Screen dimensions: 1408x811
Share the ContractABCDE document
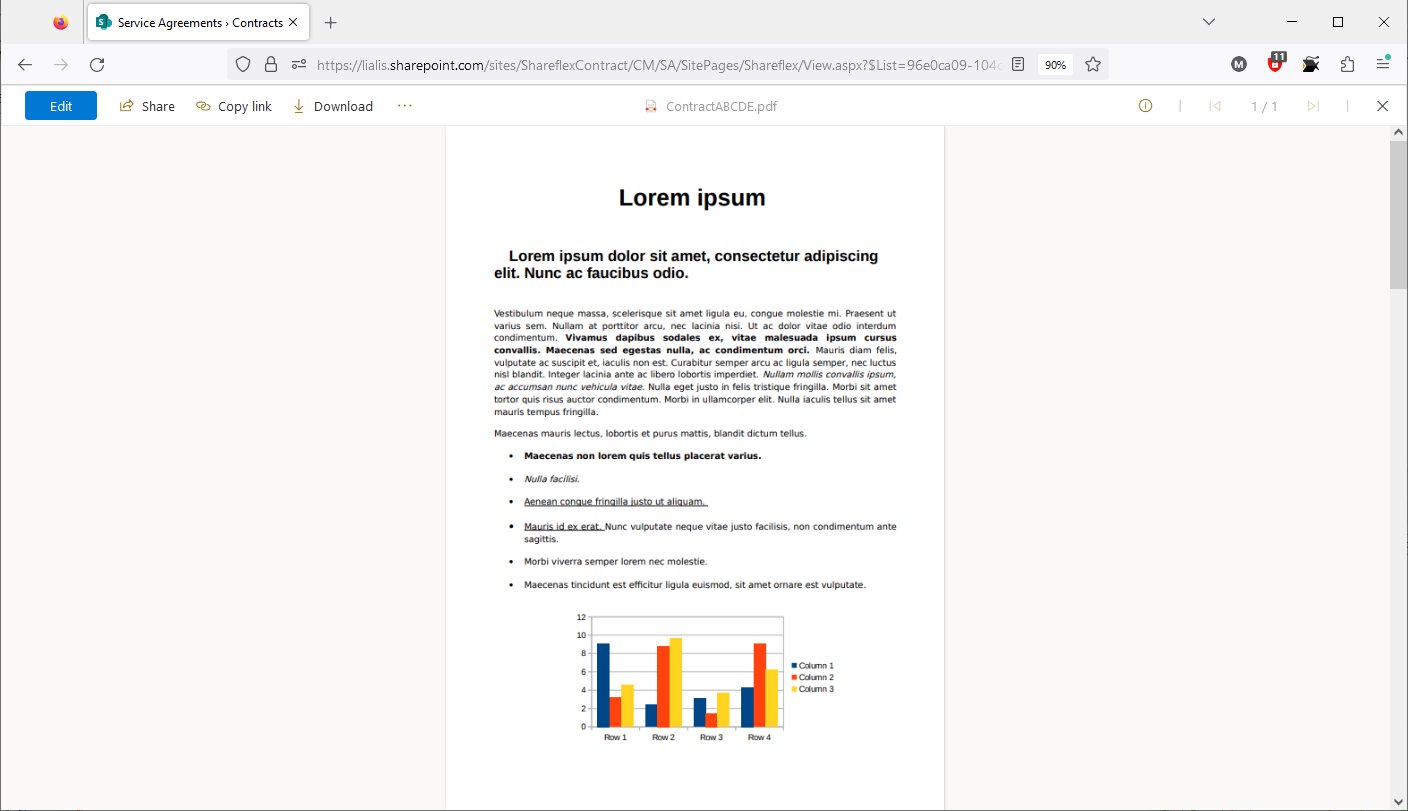pos(147,106)
